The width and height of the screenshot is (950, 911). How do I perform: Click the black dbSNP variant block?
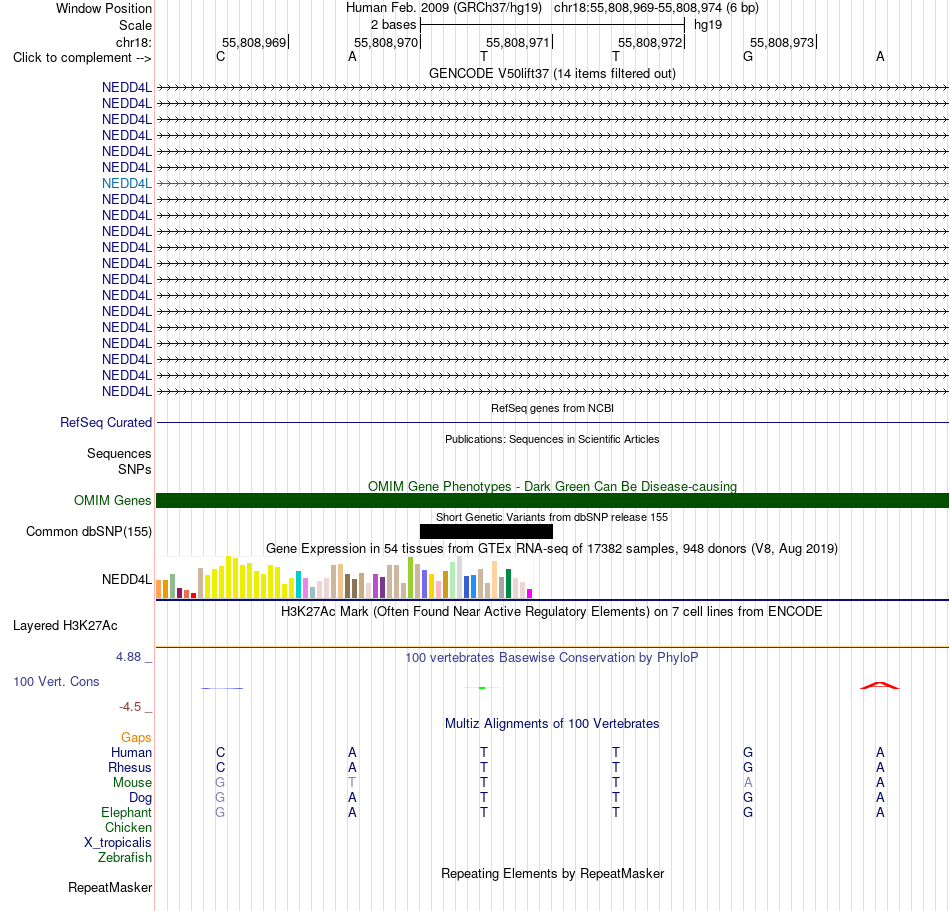click(x=486, y=531)
